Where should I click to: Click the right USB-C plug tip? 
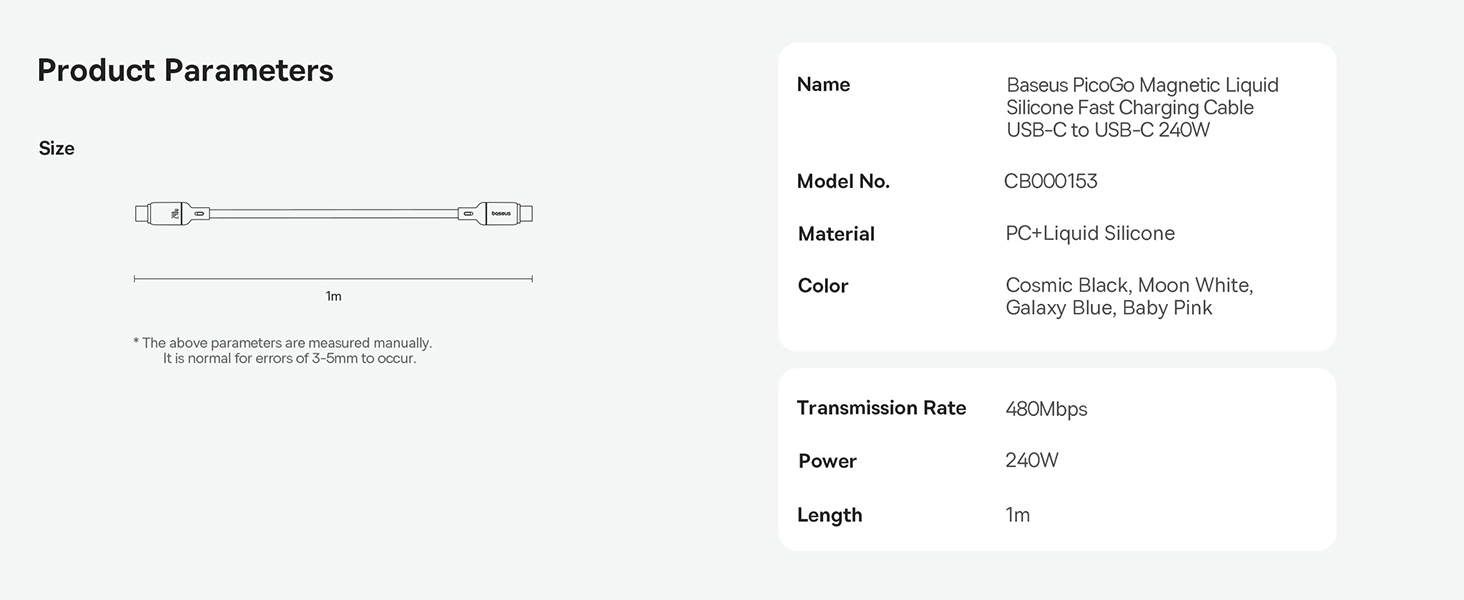coord(526,213)
